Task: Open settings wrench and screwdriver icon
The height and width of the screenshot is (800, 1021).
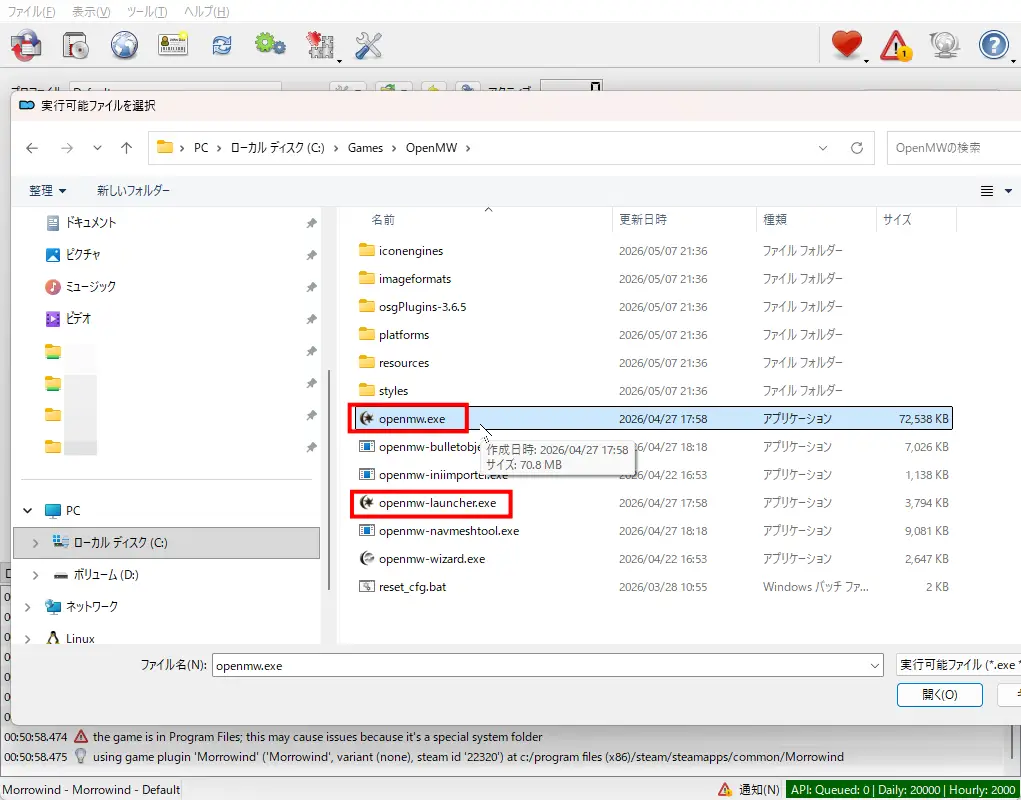Action: [x=368, y=46]
